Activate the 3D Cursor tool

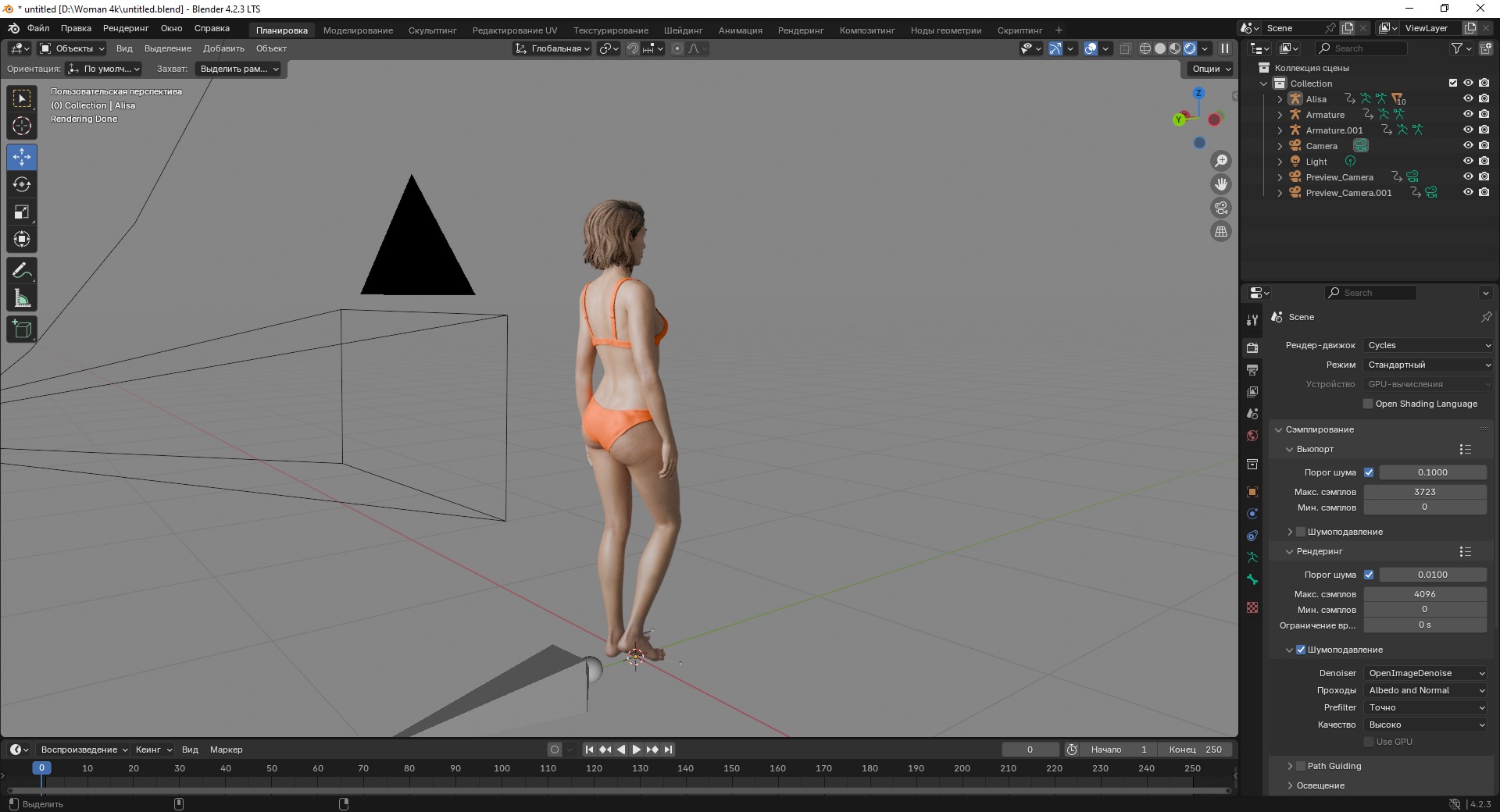[x=22, y=126]
